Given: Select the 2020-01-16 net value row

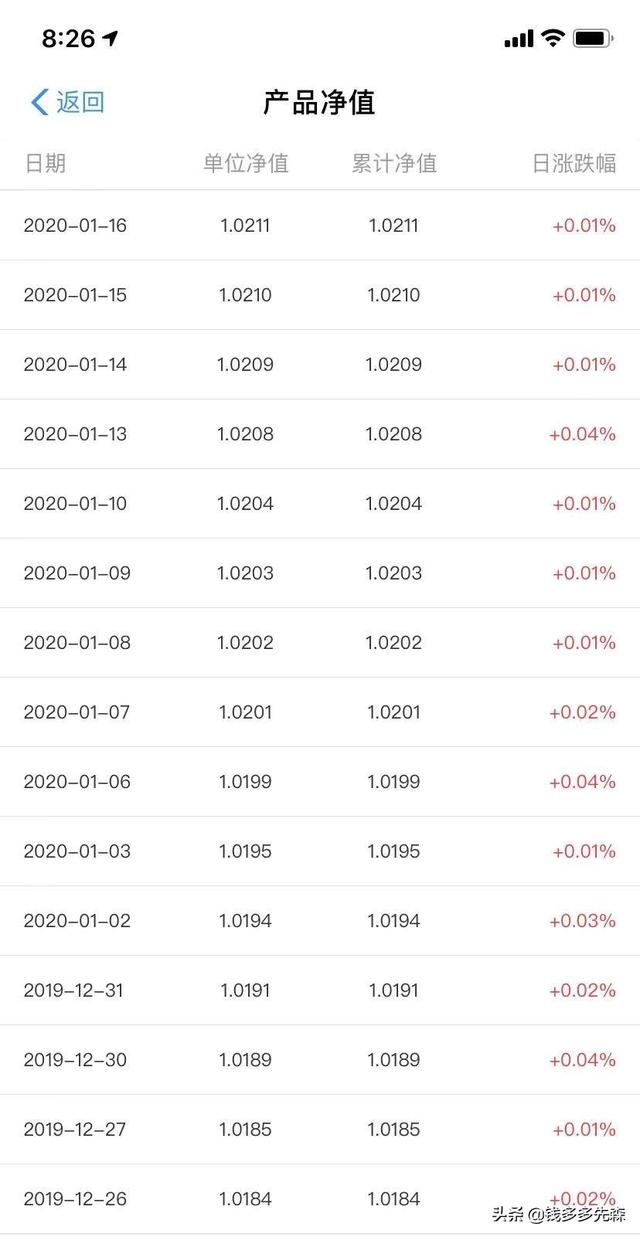Looking at the screenshot, I should pyautogui.click(x=320, y=225).
